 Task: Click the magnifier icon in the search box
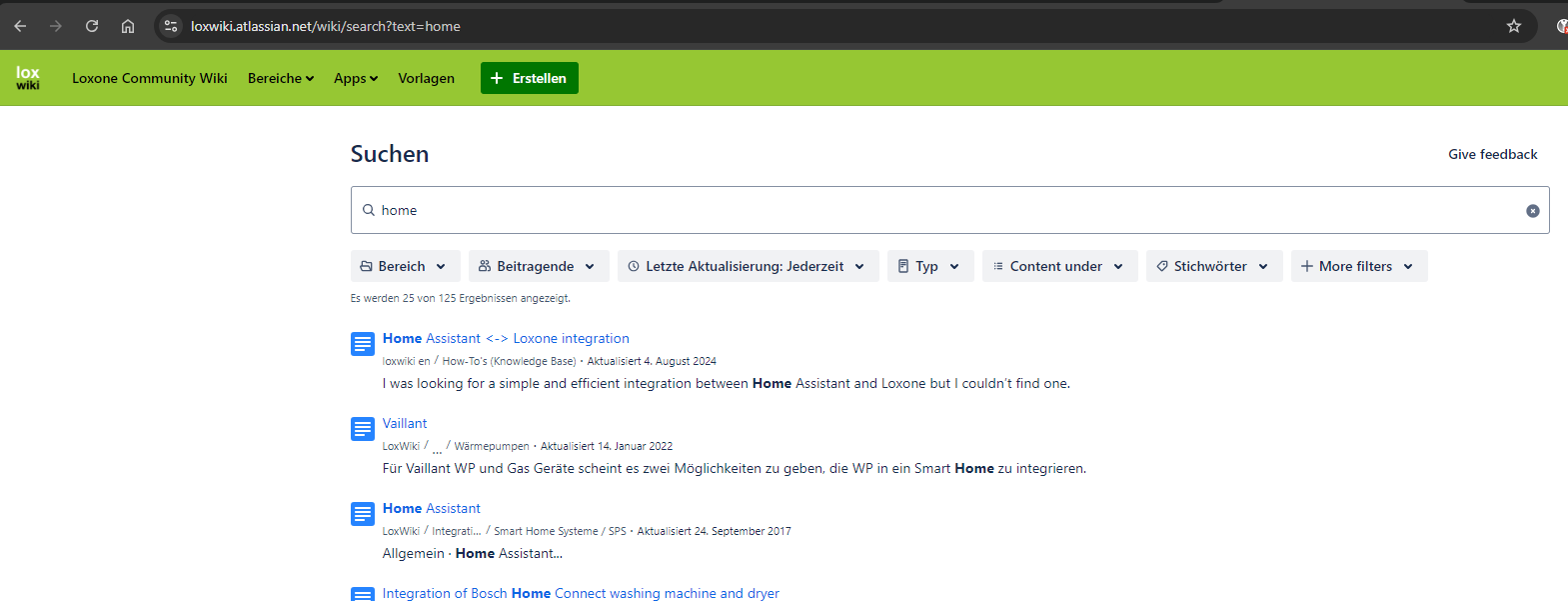(369, 210)
